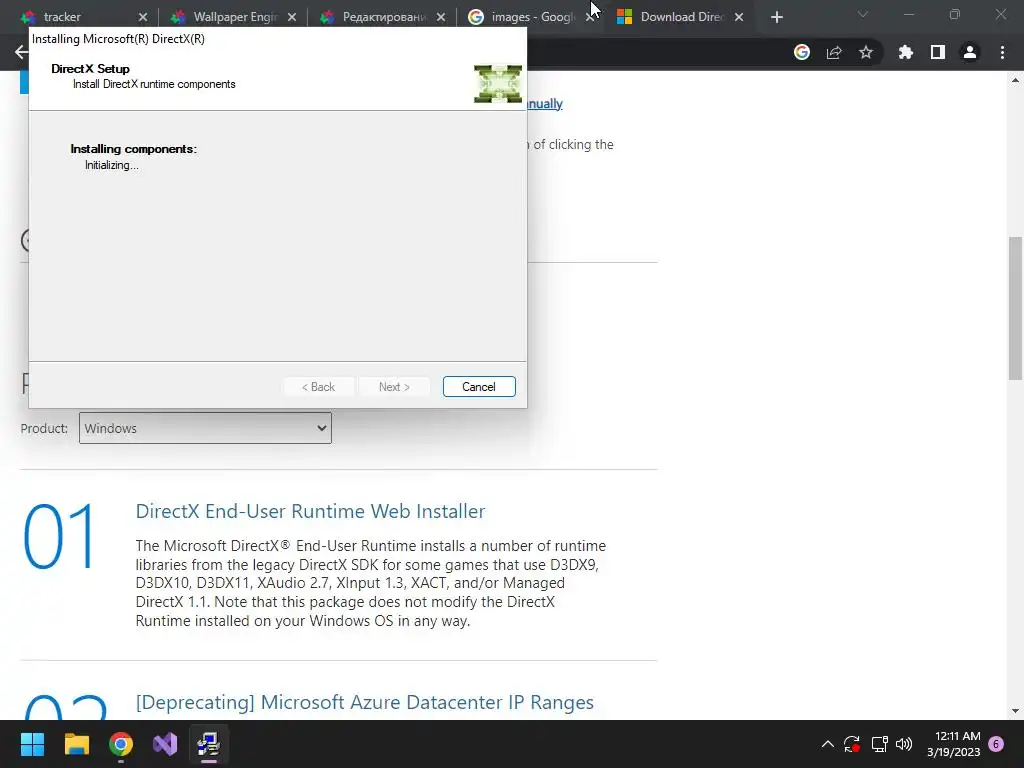Open the notification badge showing 6

coord(996,744)
